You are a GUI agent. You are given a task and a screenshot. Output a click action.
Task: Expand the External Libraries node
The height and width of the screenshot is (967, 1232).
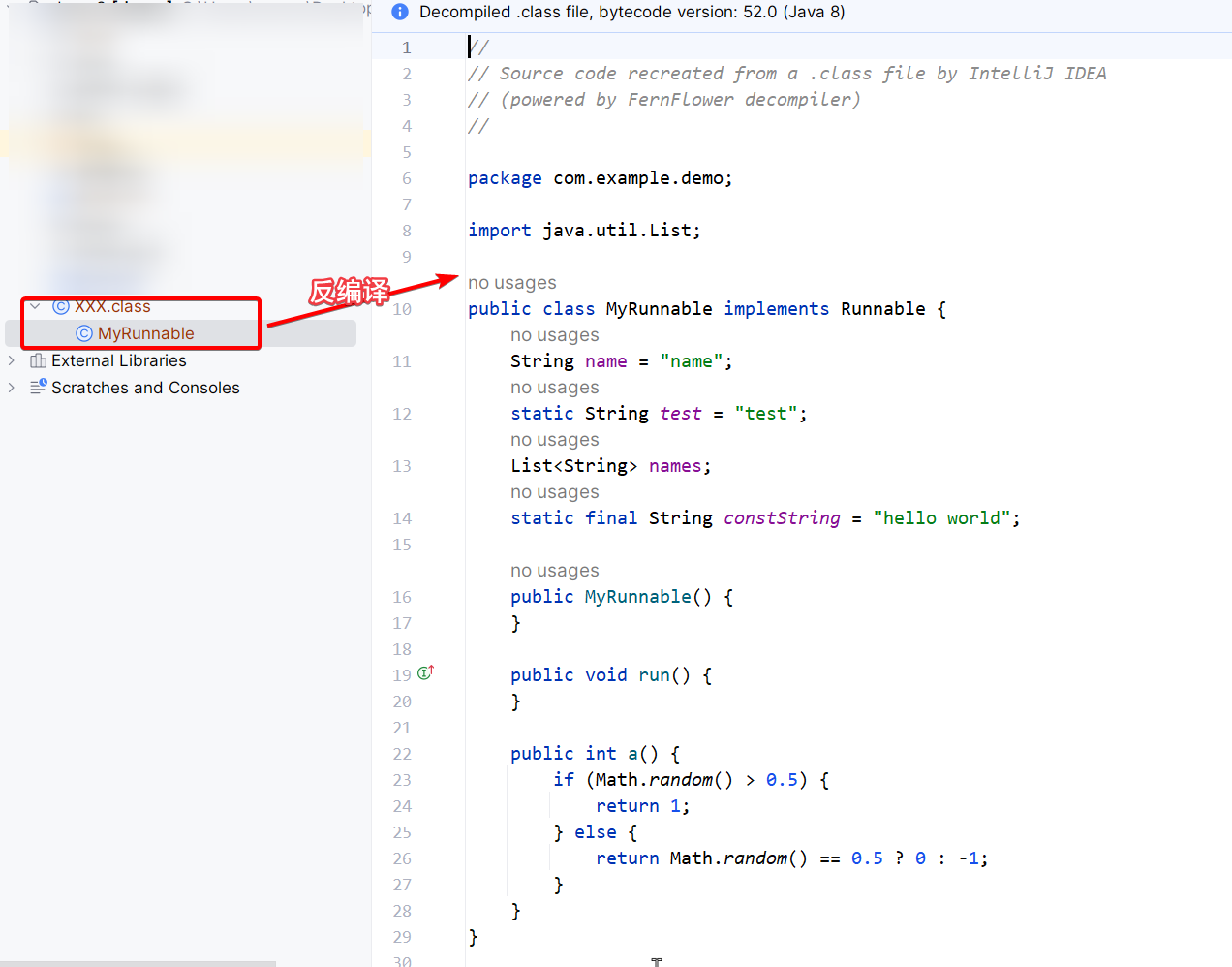(x=12, y=361)
